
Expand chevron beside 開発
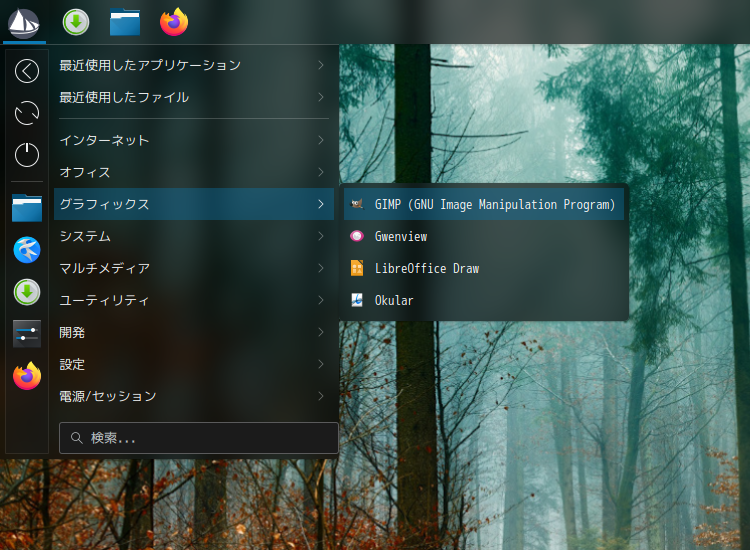tap(321, 332)
